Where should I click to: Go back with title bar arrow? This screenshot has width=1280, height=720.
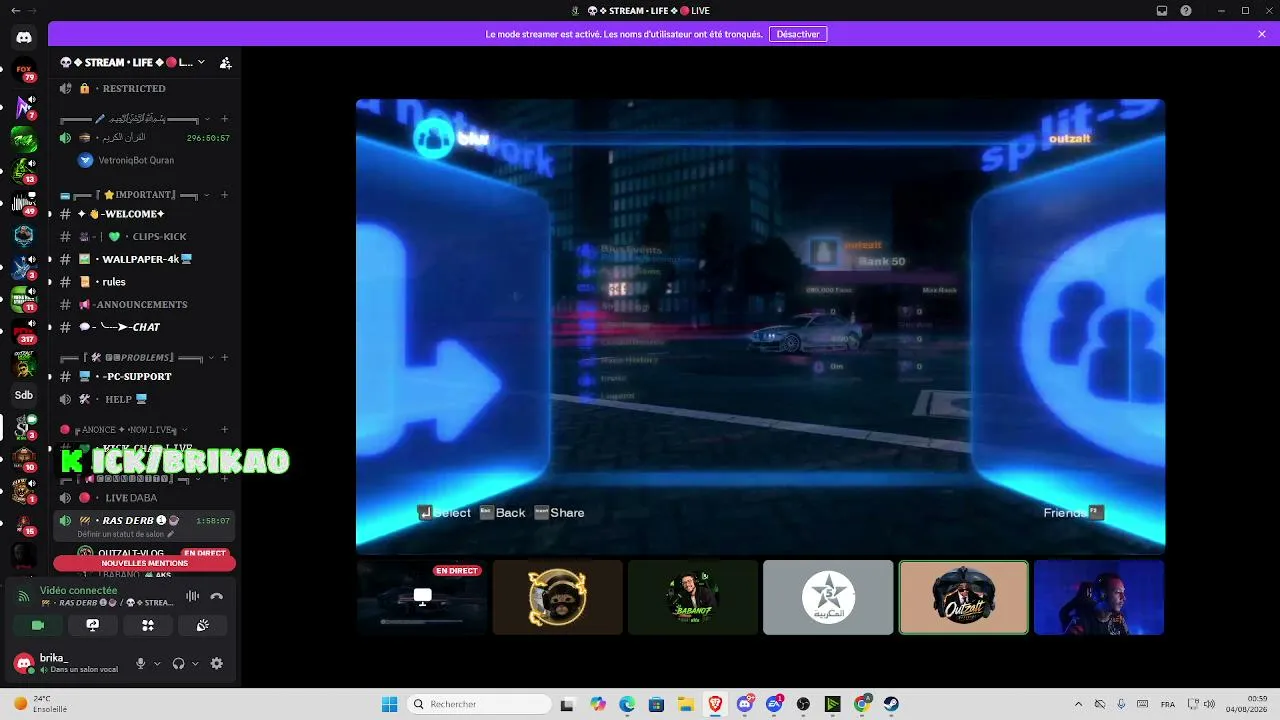pos(15,11)
